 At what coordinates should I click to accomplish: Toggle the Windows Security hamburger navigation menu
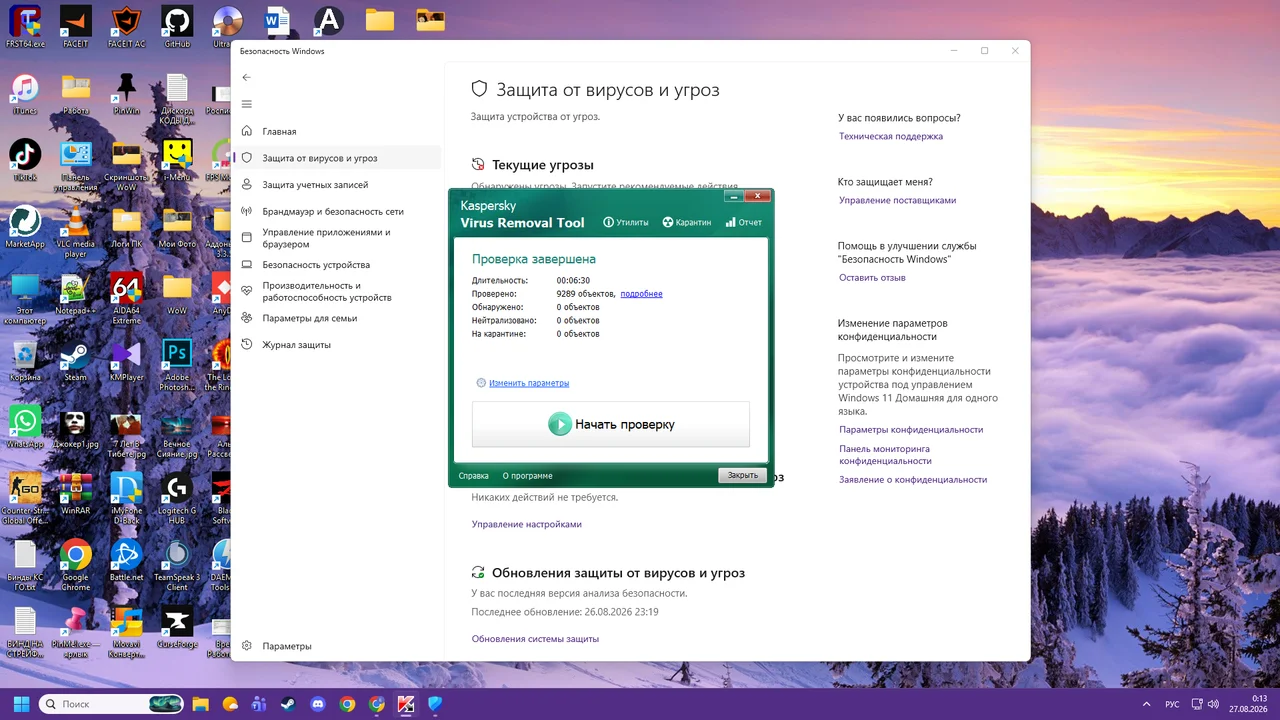click(x=247, y=104)
